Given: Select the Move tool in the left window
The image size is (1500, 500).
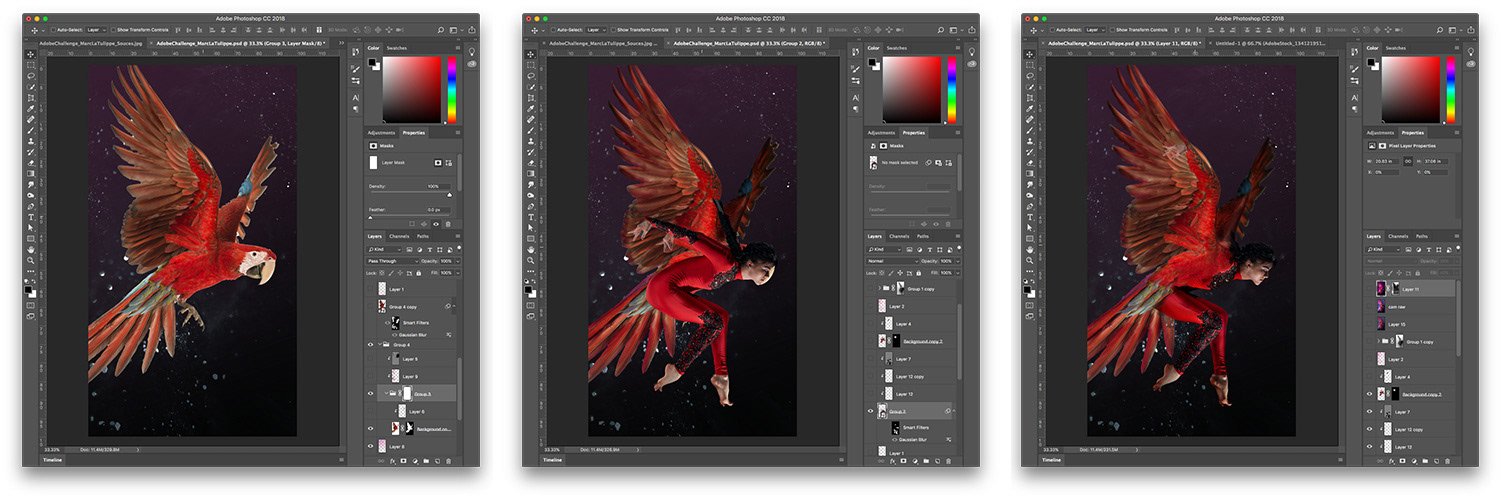Looking at the screenshot, I should [x=30, y=54].
